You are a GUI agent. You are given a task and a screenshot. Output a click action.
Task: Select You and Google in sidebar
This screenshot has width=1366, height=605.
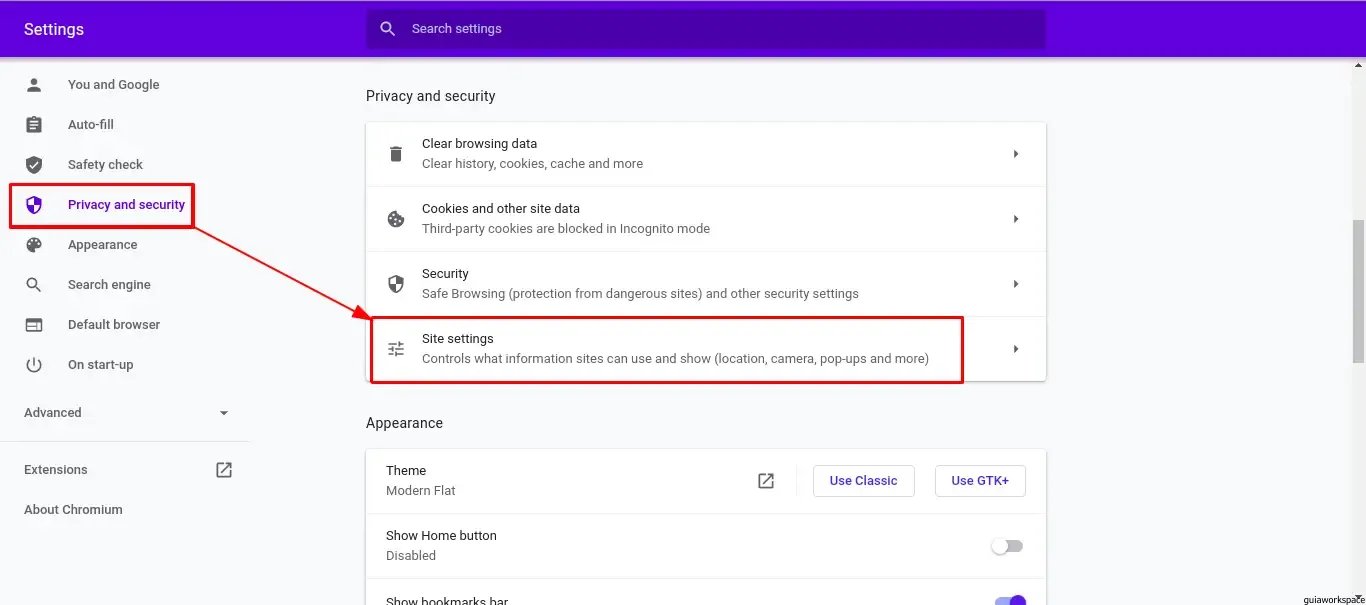pyautogui.click(x=113, y=85)
